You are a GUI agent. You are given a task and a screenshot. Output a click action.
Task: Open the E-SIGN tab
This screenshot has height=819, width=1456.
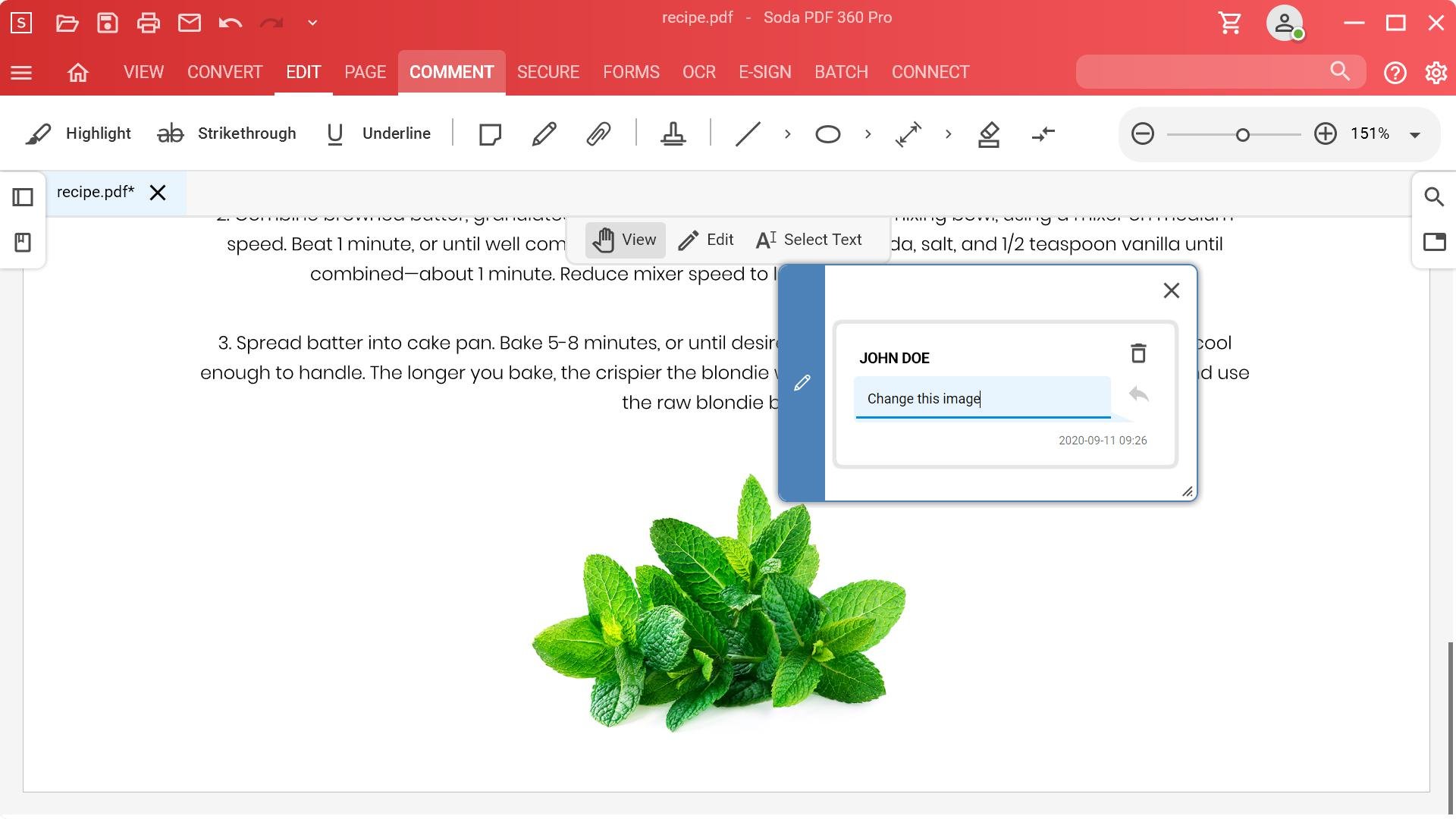point(765,72)
